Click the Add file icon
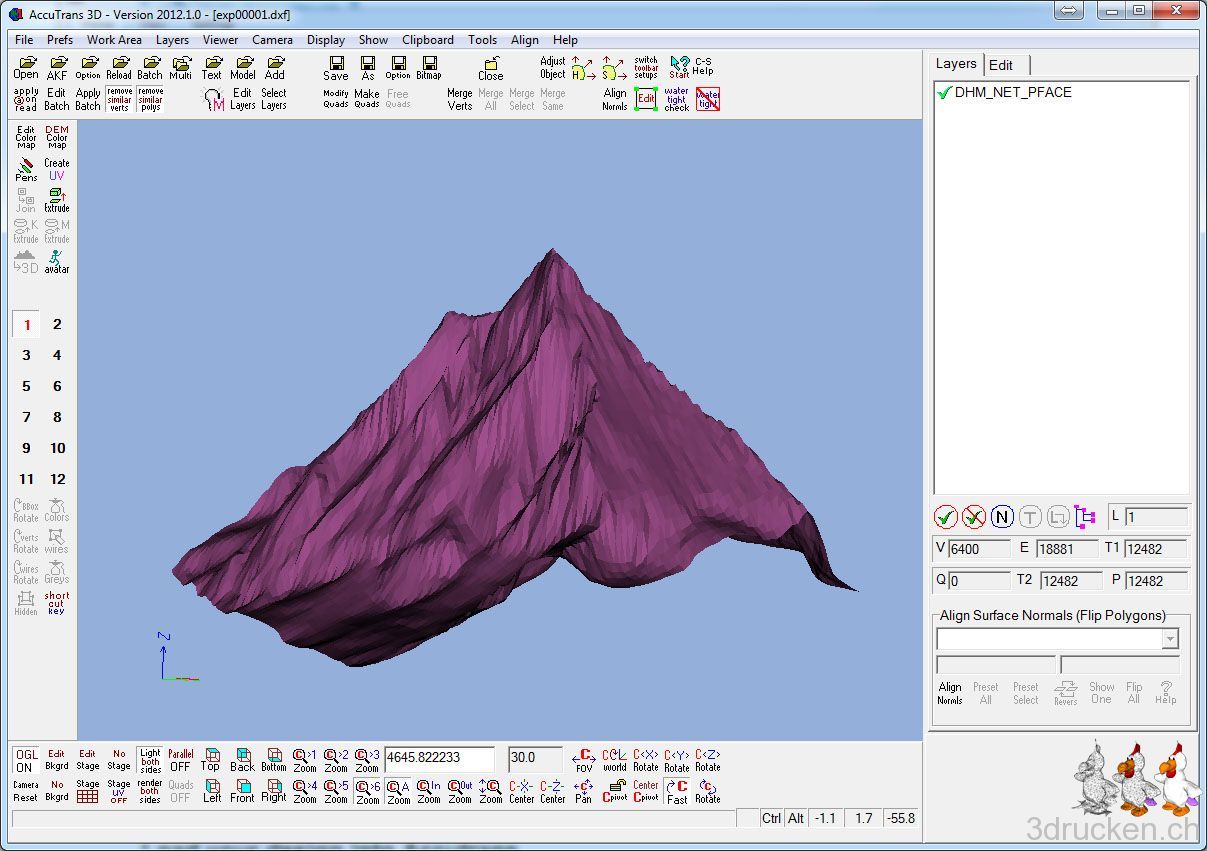 click(x=275, y=68)
